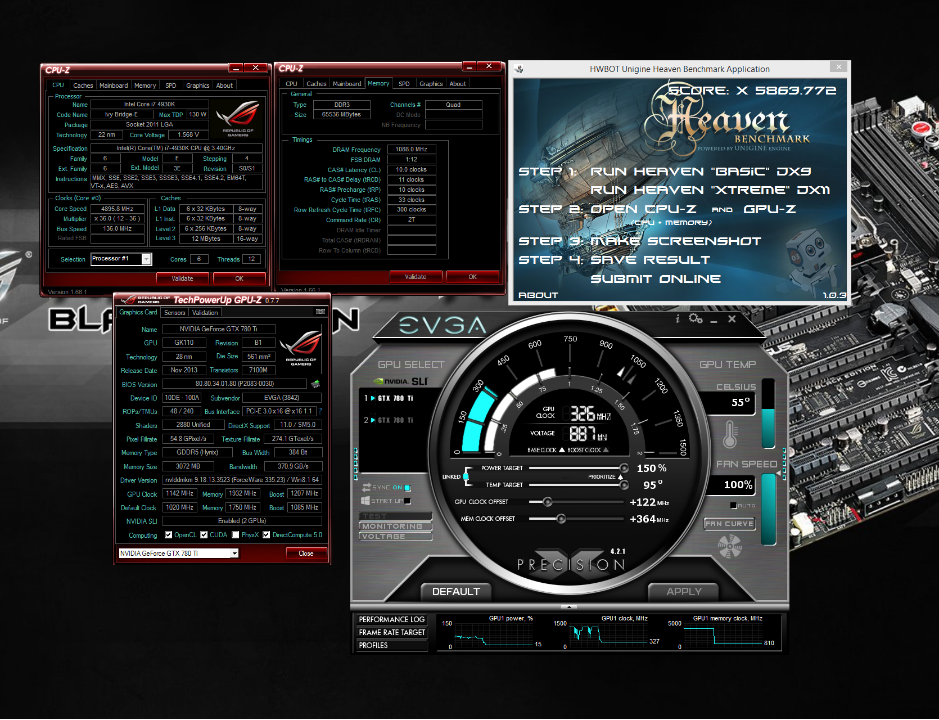Screen dimensions: 939x720
Task: Click OK in CPU-Z memory window
Action: click(472, 277)
